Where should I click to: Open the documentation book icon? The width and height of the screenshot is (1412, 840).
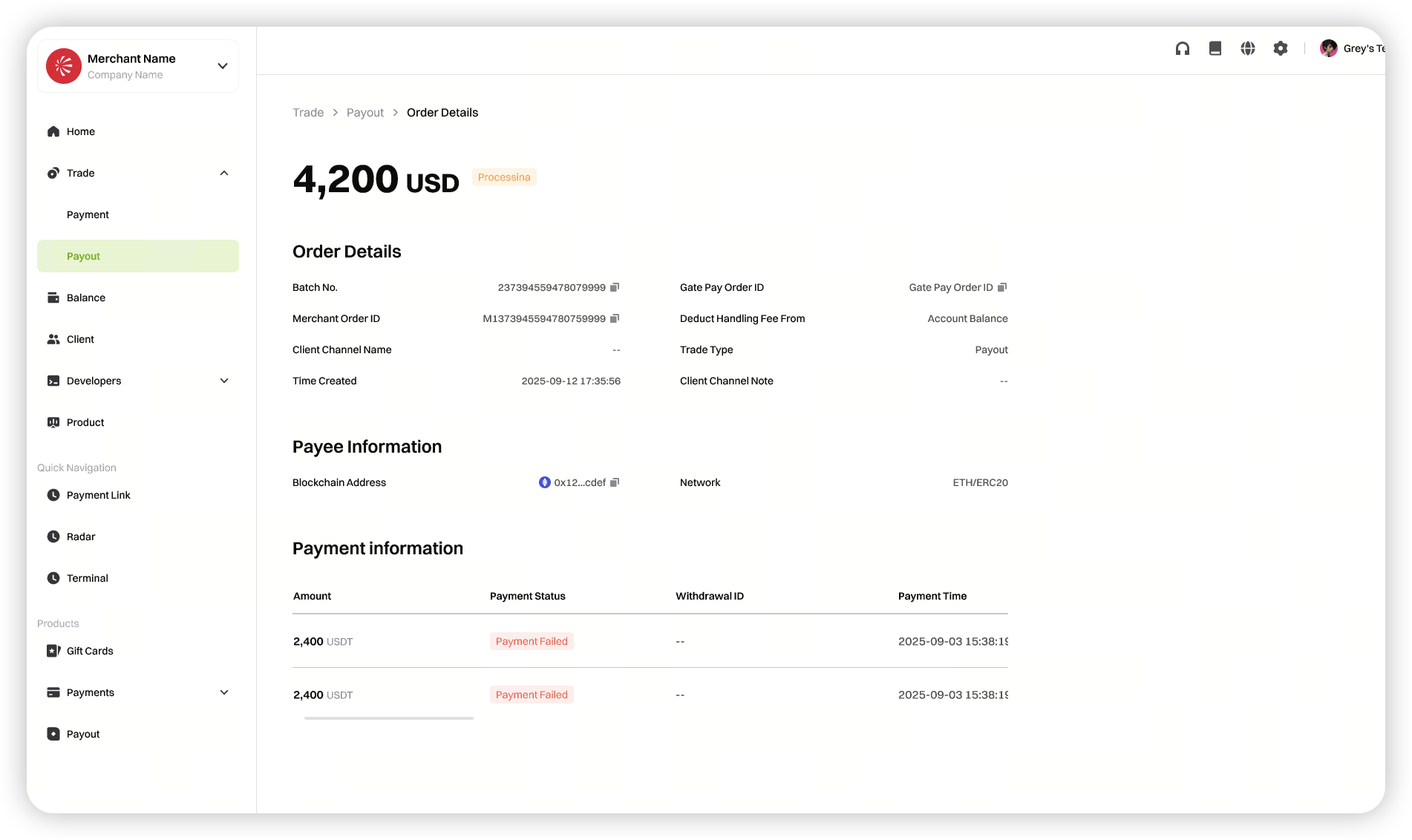[1215, 48]
